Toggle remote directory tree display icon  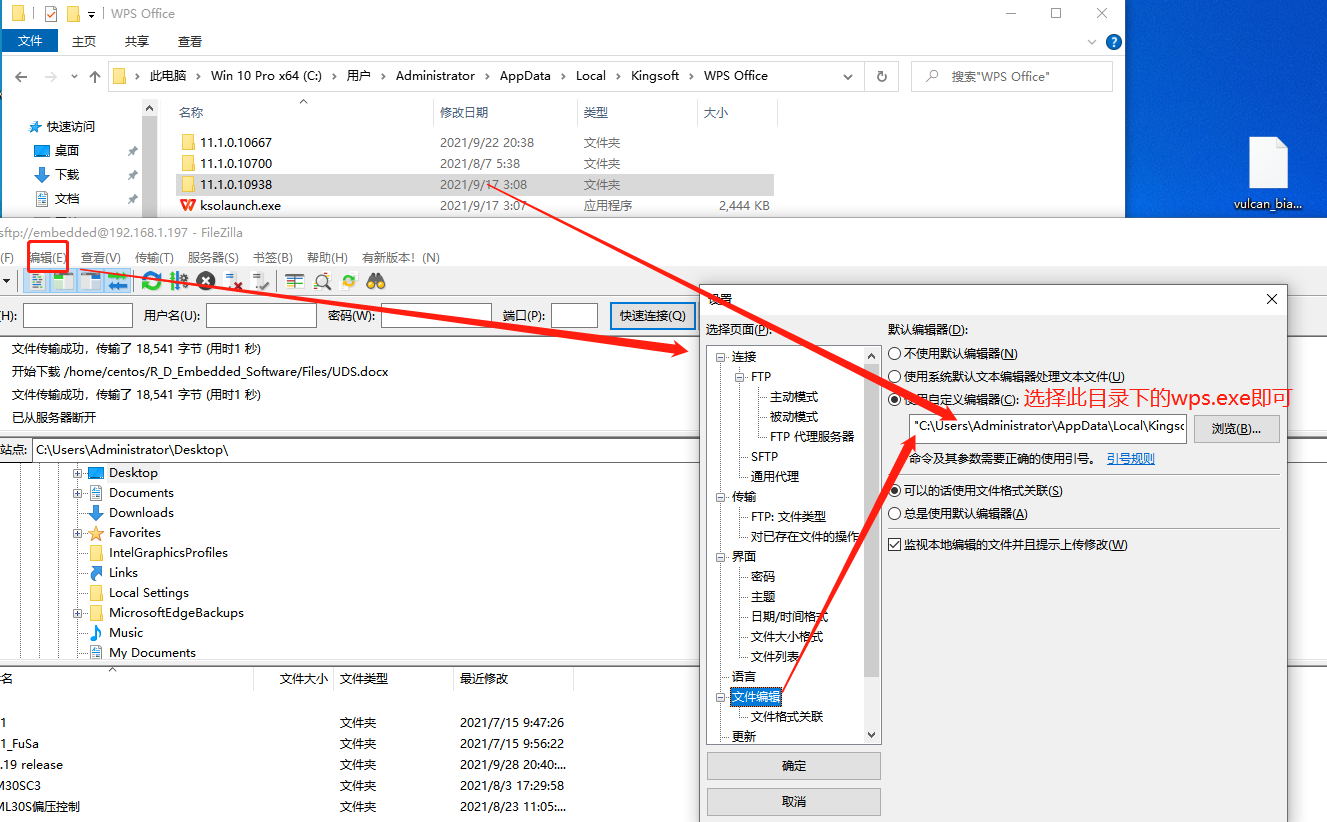(90, 282)
